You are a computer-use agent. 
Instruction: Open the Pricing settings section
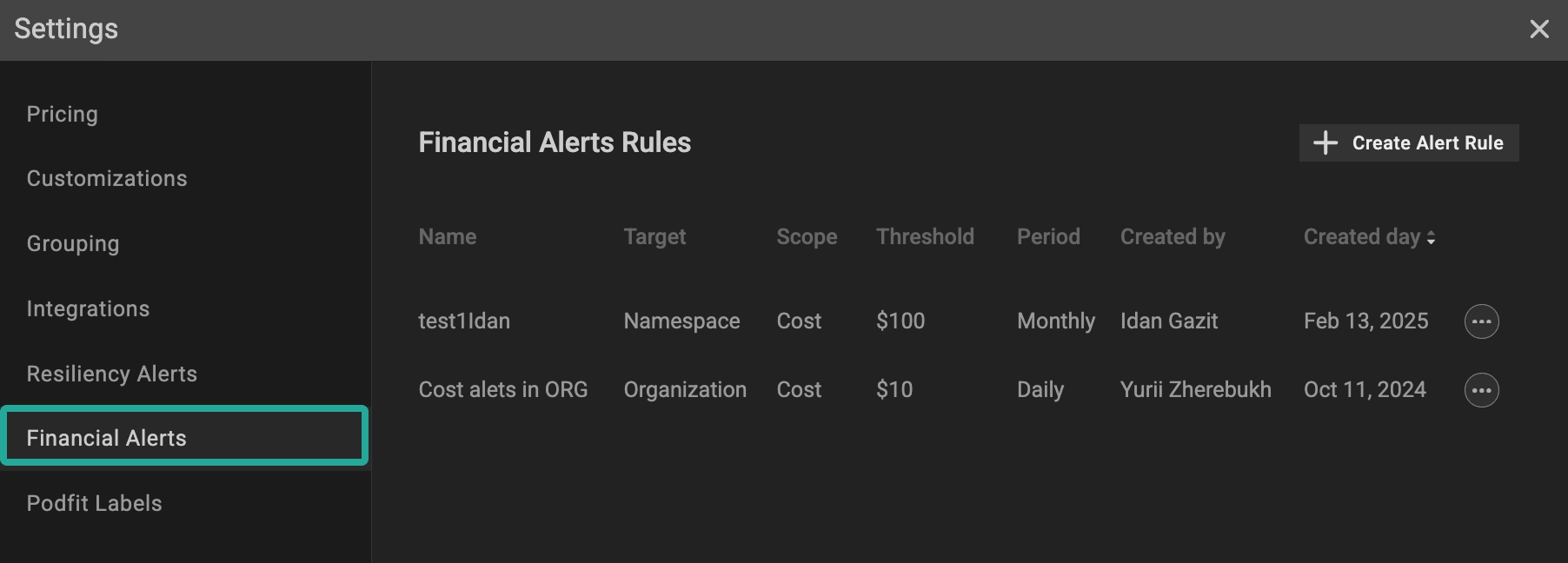pyautogui.click(x=63, y=115)
